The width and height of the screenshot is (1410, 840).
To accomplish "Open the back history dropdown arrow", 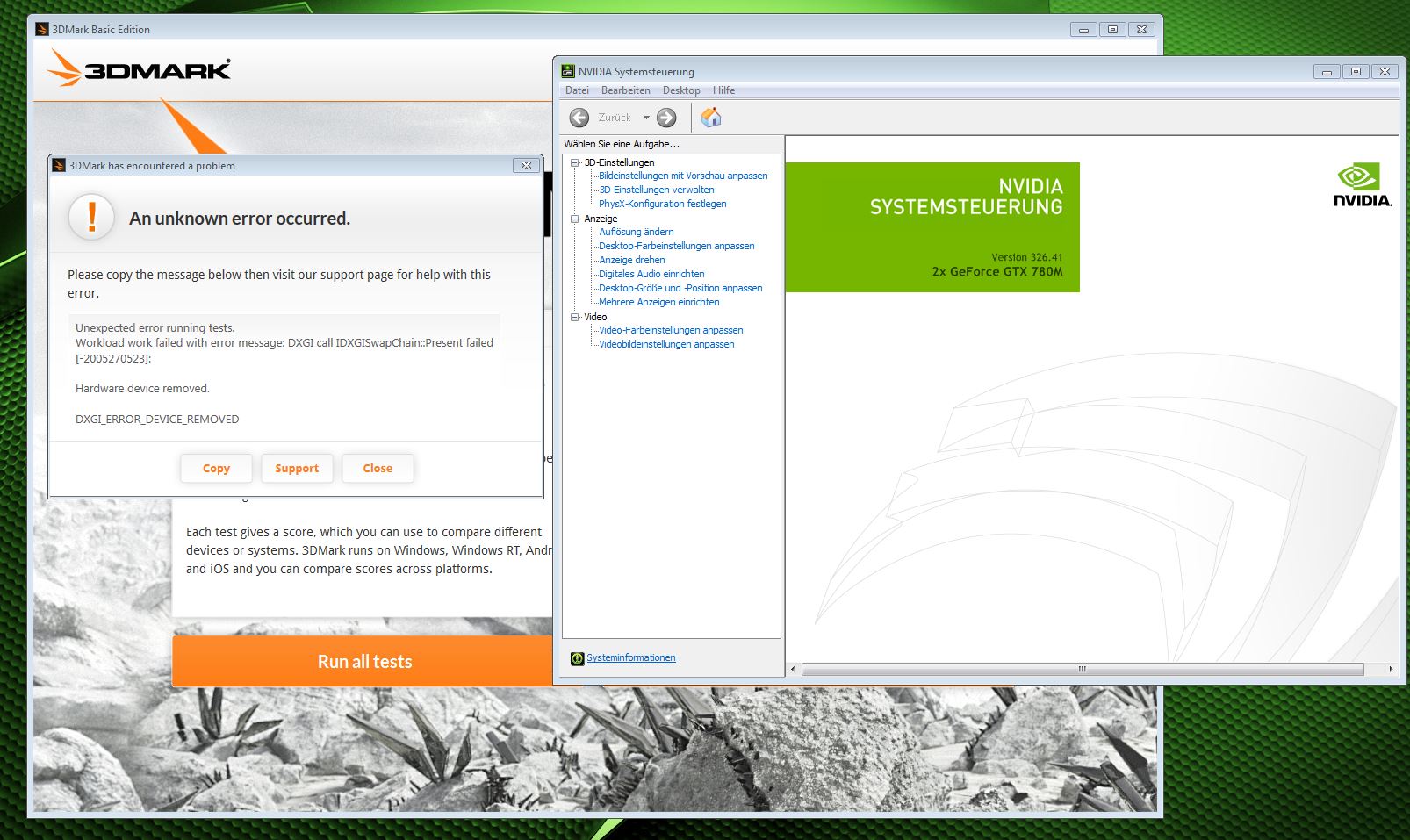I will click(x=646, y=118).
